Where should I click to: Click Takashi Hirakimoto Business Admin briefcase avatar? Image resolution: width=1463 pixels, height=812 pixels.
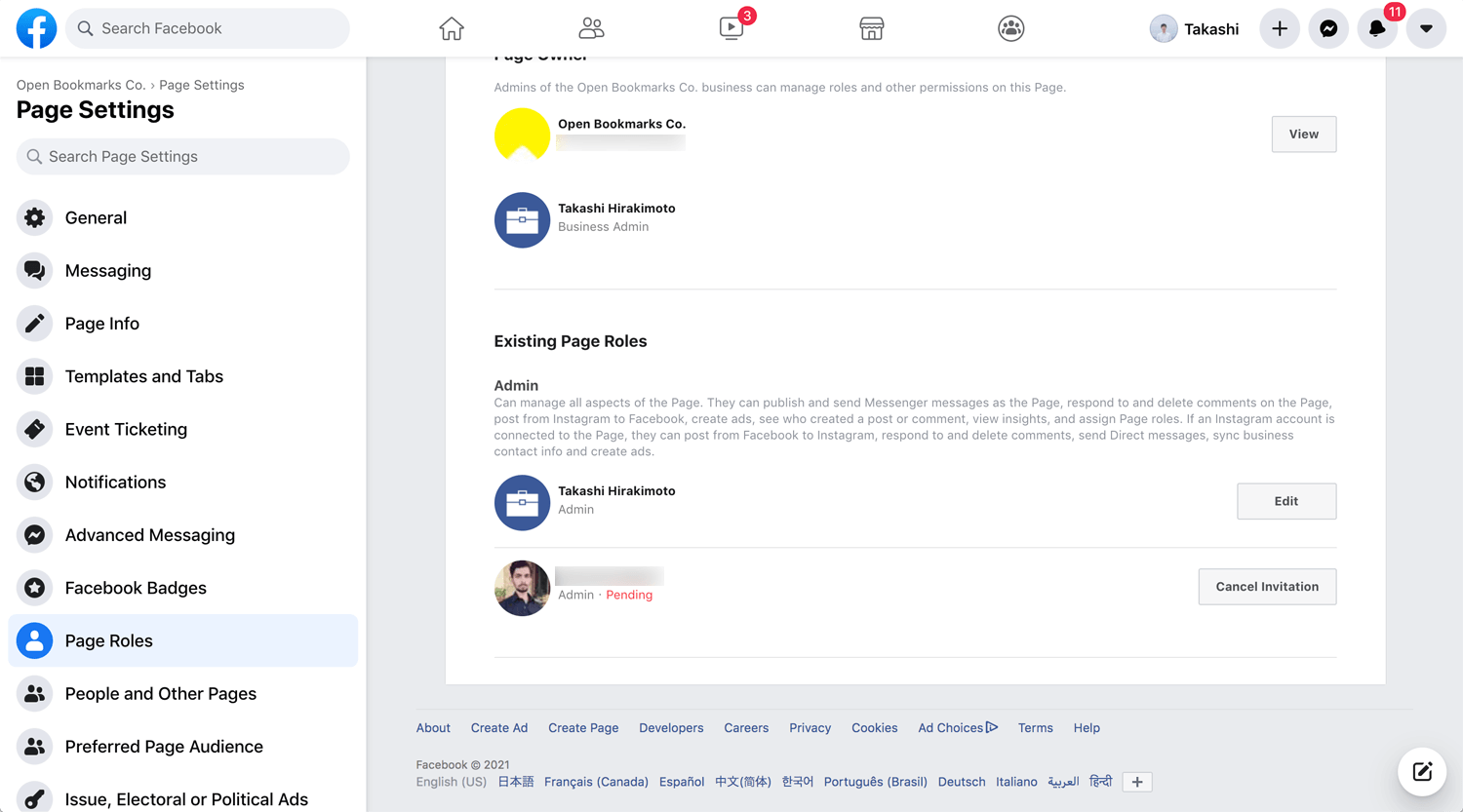click(522, 220)
